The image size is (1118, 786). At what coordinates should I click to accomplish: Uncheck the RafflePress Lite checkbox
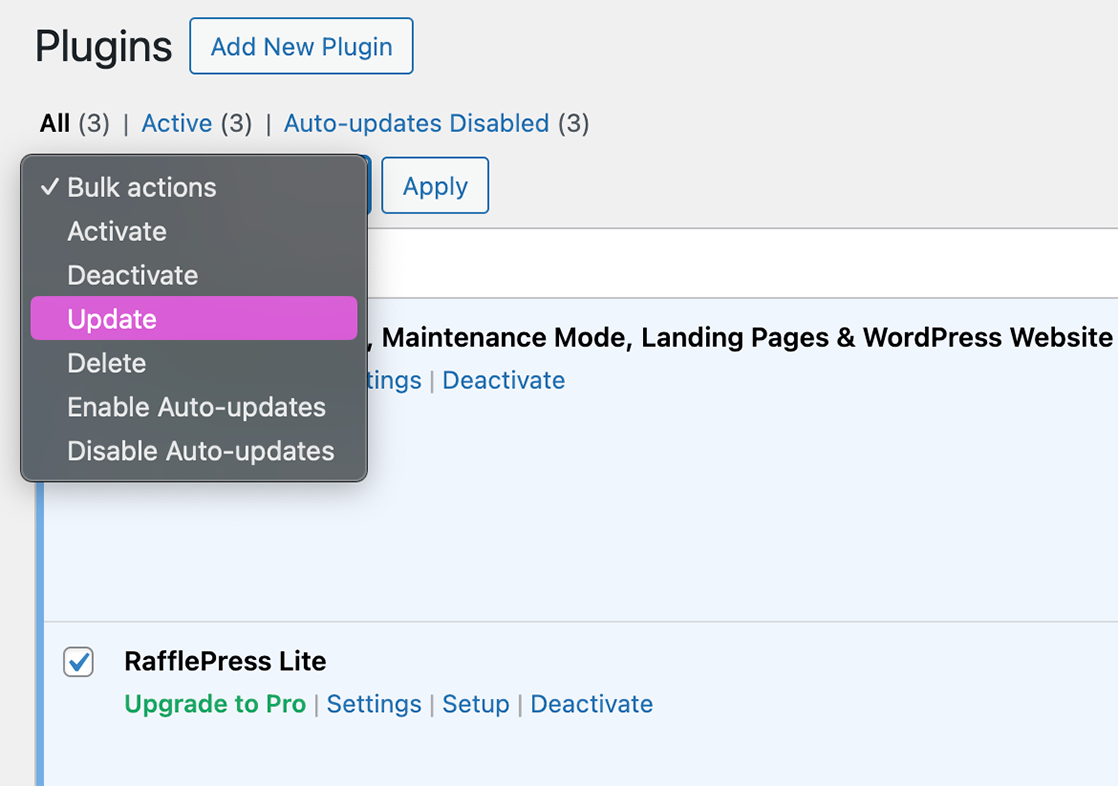pyautogui.click(x=78, y=662)
